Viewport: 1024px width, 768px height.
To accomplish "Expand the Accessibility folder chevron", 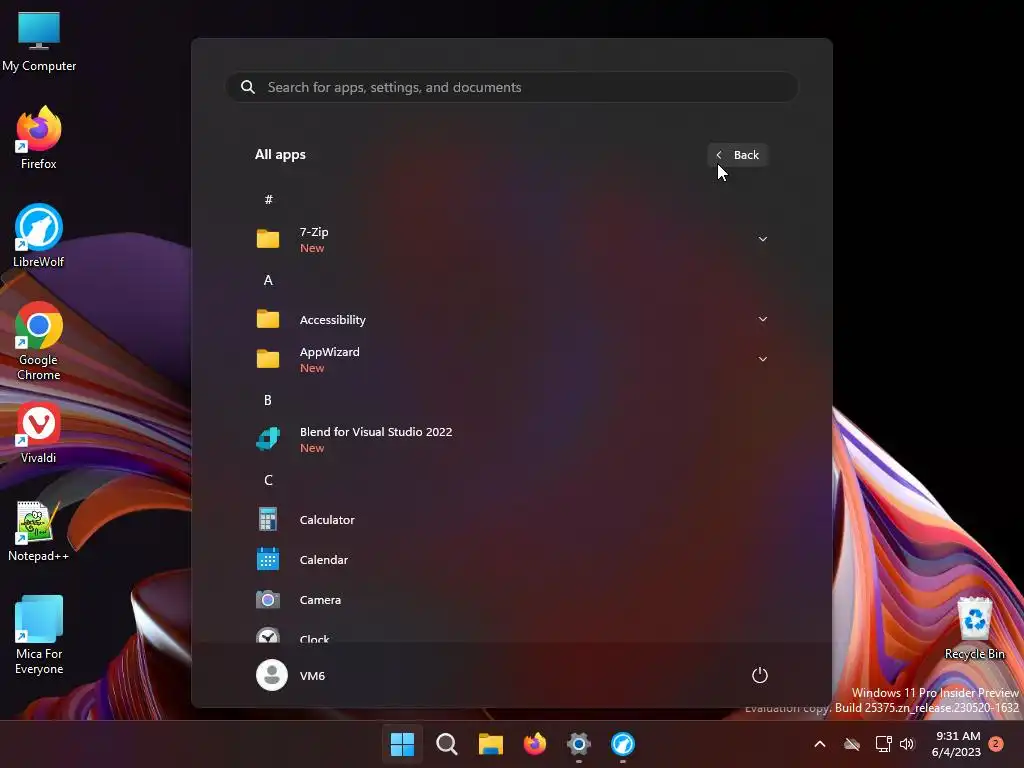I will coord(763,319).
